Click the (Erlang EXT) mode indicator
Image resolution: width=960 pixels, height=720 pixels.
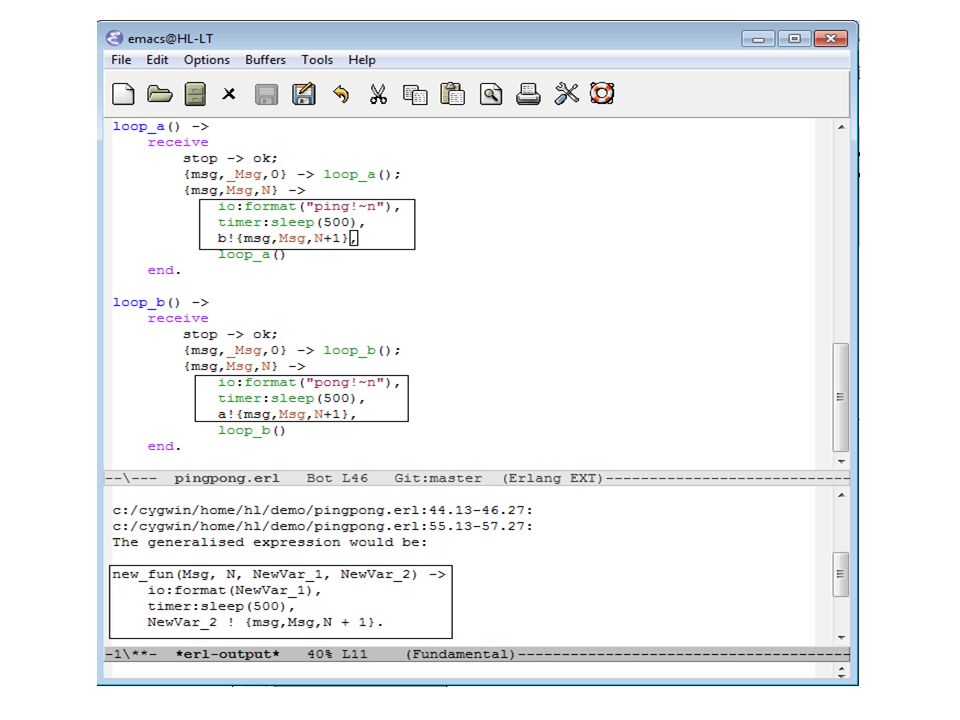(553, 478)
